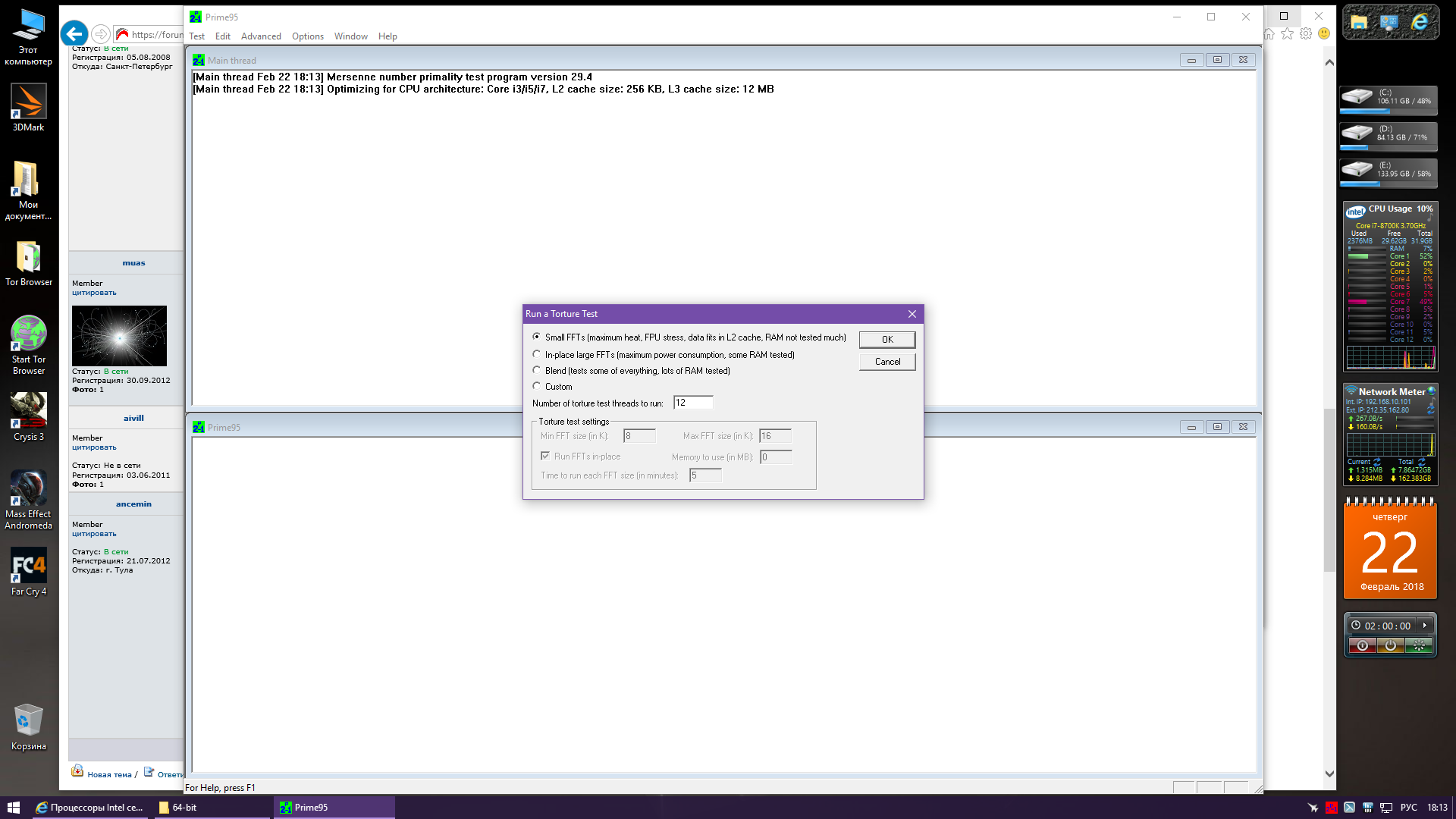1456x819 pixels.
Task: Click the browser vertical scrollbar down arrow
Action: [x=1329, y=773]
